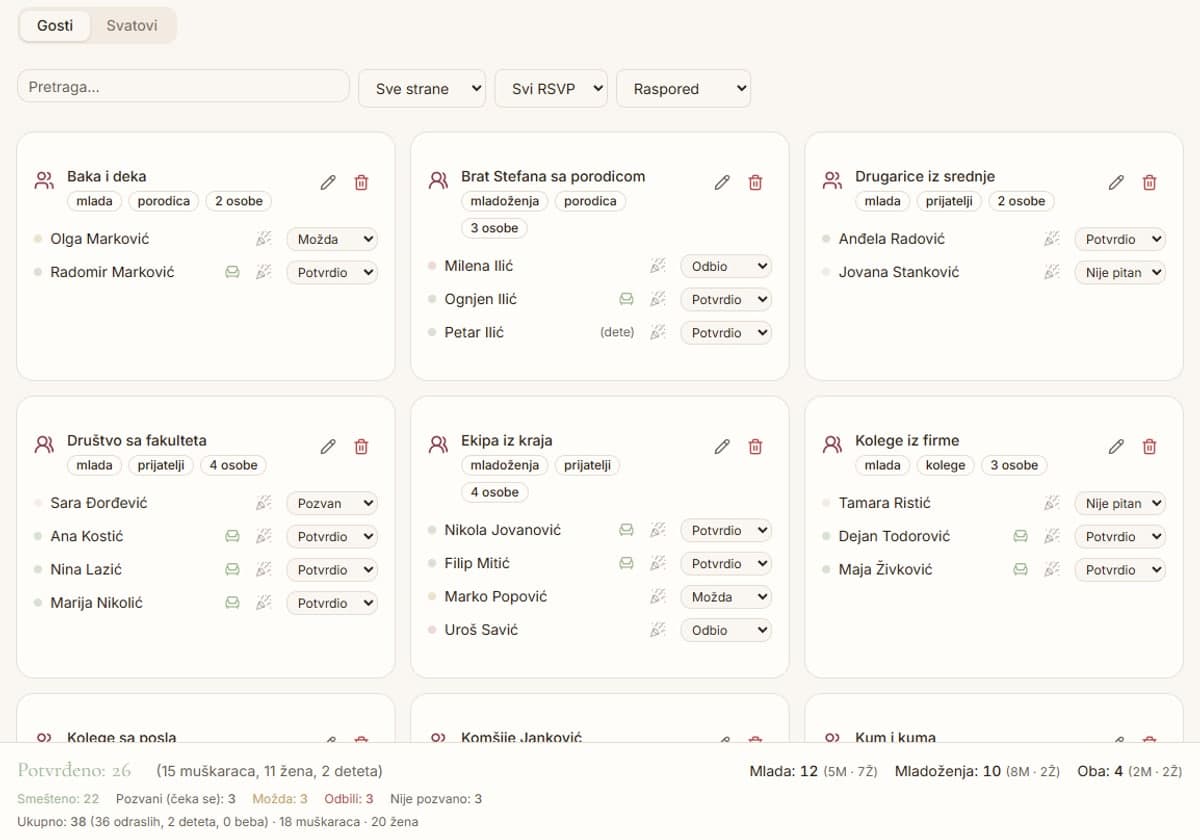
Task: Click the Smešteno: 22 count
Action: (x=58, y=799)
